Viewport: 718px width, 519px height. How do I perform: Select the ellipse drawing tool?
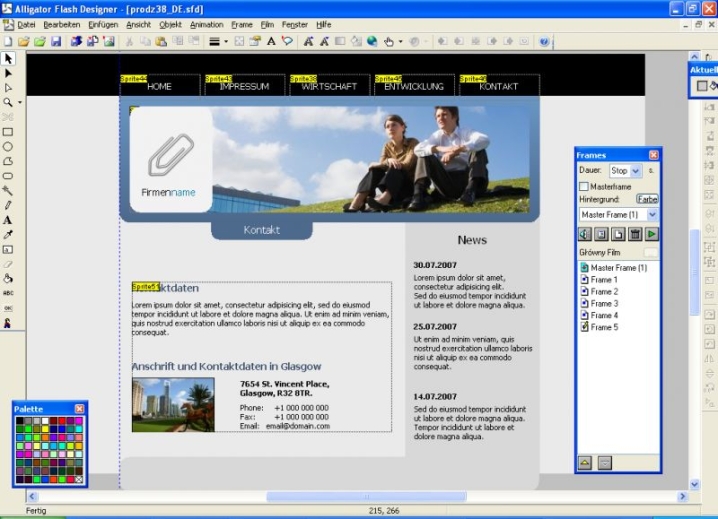8,146
